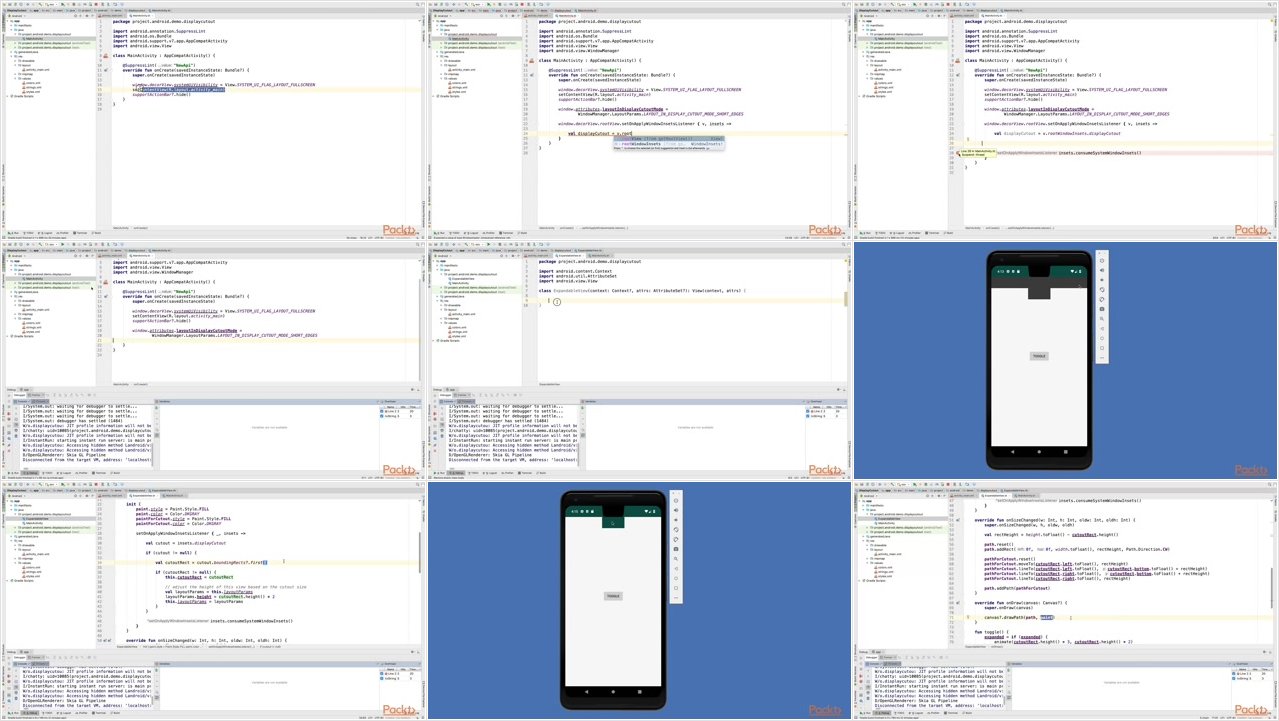Click power icon beside green-cutout emulator
Viewport: 1279px width, 721px height.
tap(676, 501)
